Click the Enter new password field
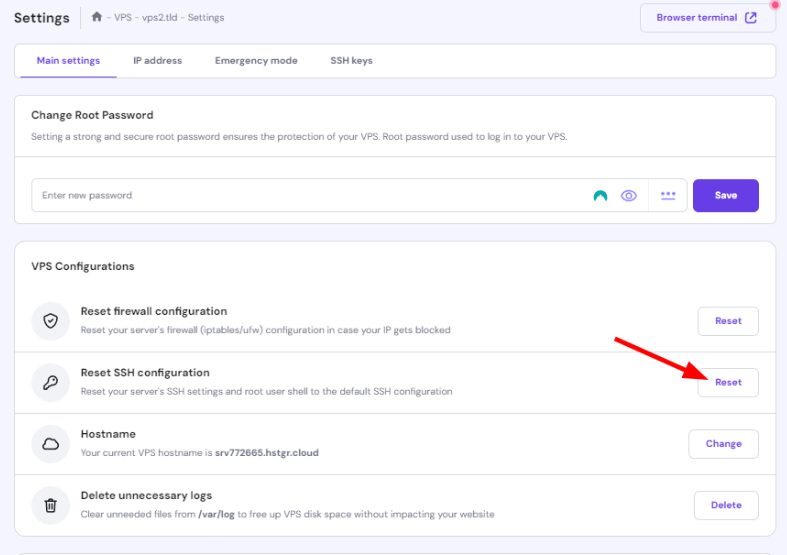 point(300,196)
